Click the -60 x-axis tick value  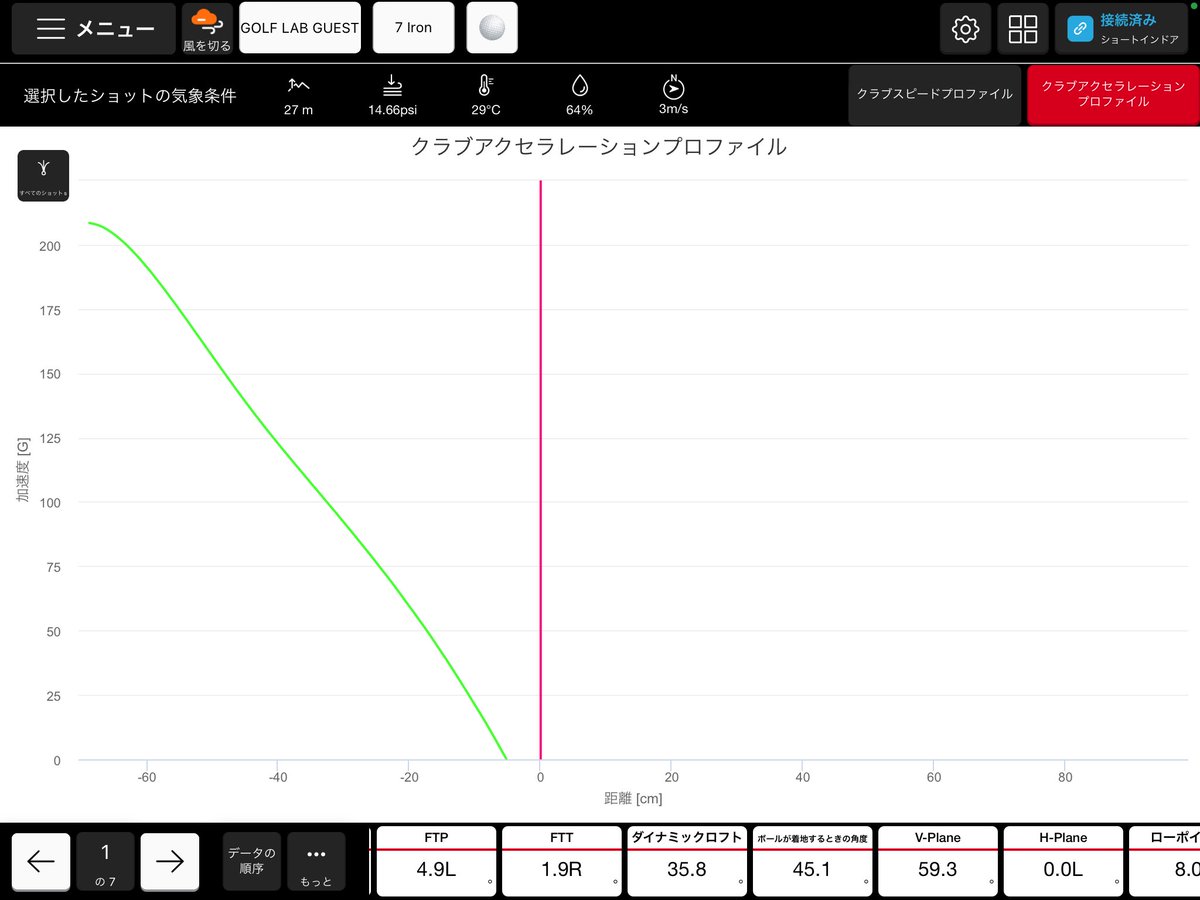tap(147, 777)
